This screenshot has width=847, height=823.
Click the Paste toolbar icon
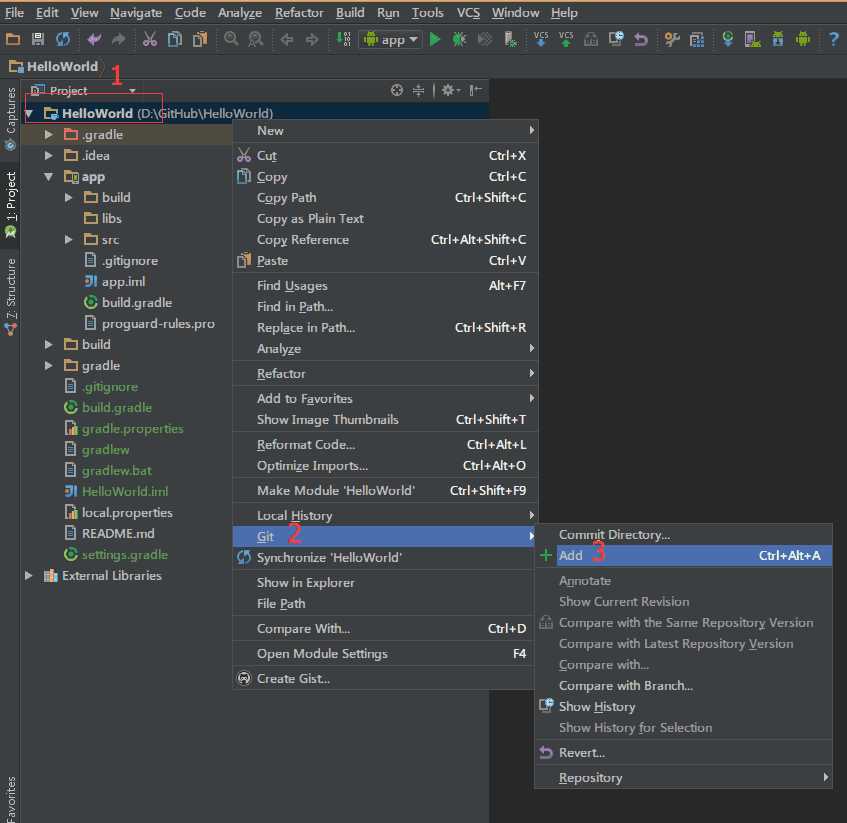200,39
